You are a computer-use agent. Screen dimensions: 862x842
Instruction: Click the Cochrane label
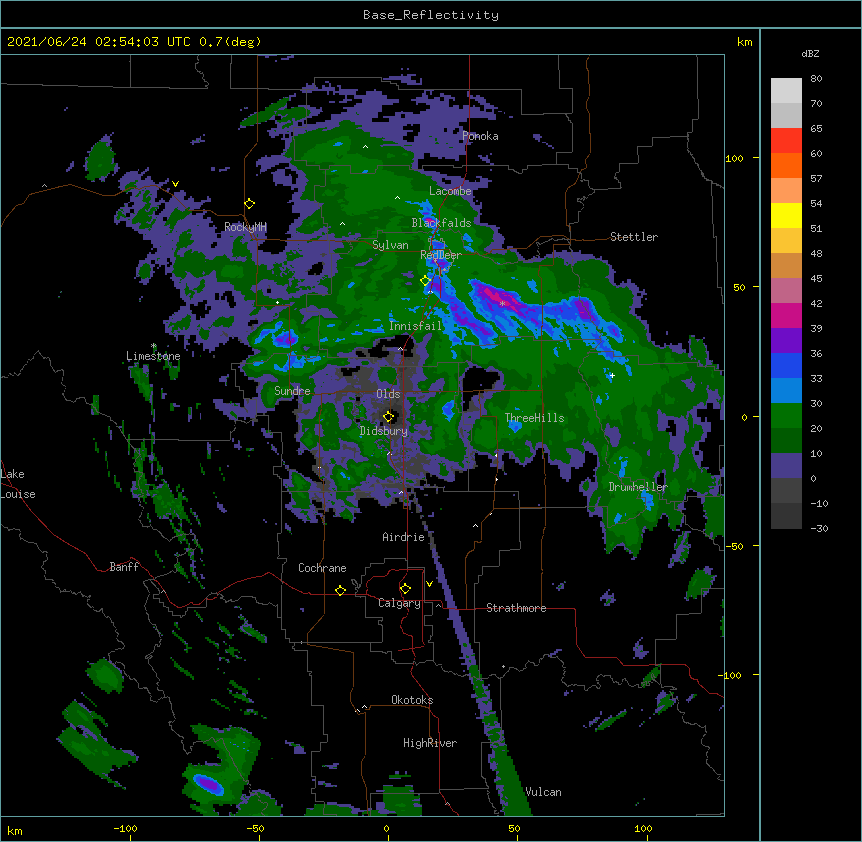click(322, 568)
